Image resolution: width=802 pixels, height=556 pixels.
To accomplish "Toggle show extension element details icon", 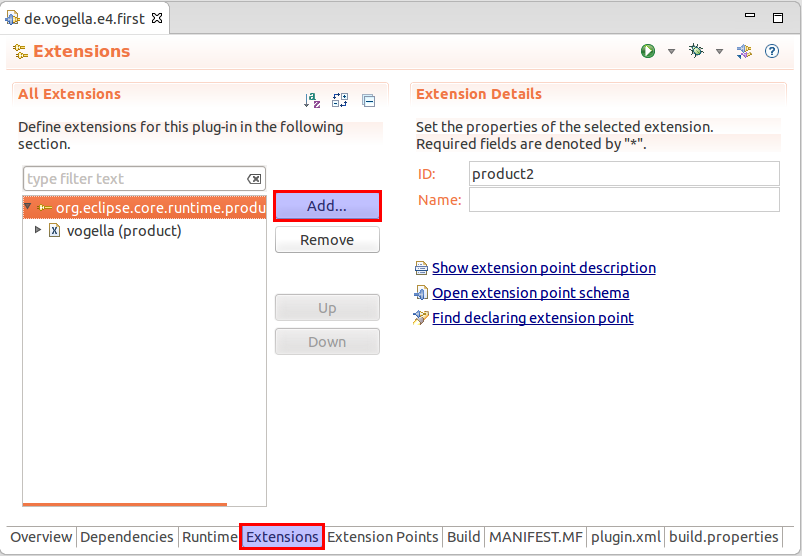I will coord(340,100).
